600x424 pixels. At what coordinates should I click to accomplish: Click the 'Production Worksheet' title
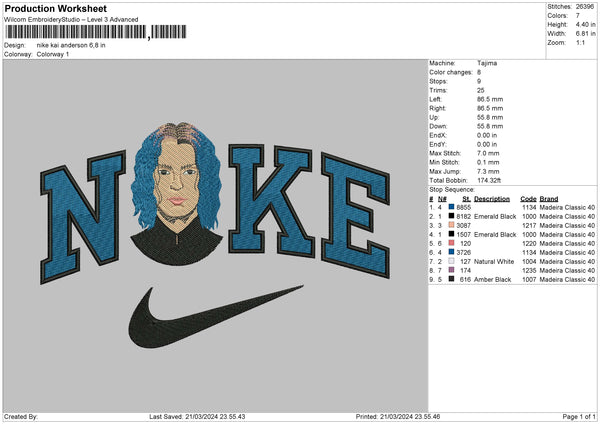[55, 8]
